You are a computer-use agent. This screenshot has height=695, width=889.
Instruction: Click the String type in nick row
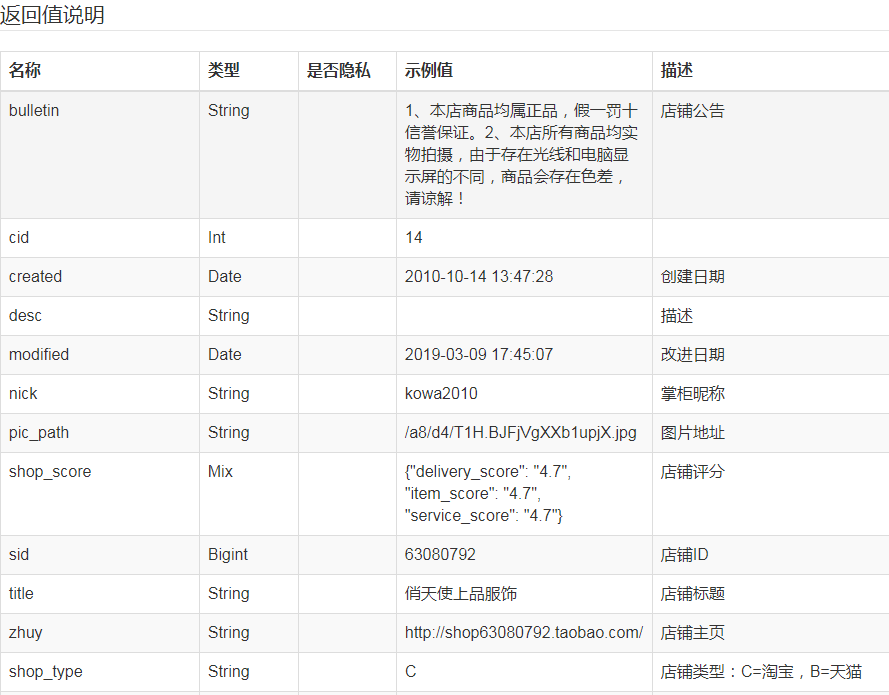(228, 394)
